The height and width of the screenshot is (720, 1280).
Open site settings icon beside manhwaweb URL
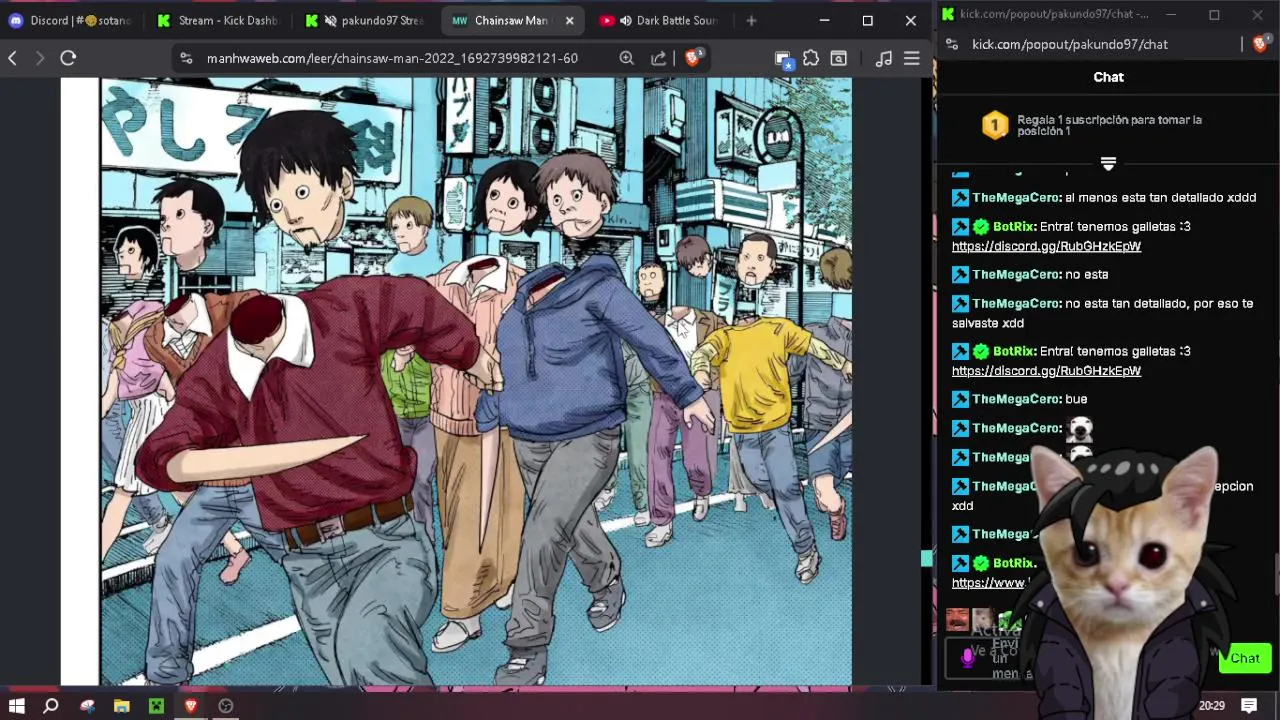[x=186, y=58]
